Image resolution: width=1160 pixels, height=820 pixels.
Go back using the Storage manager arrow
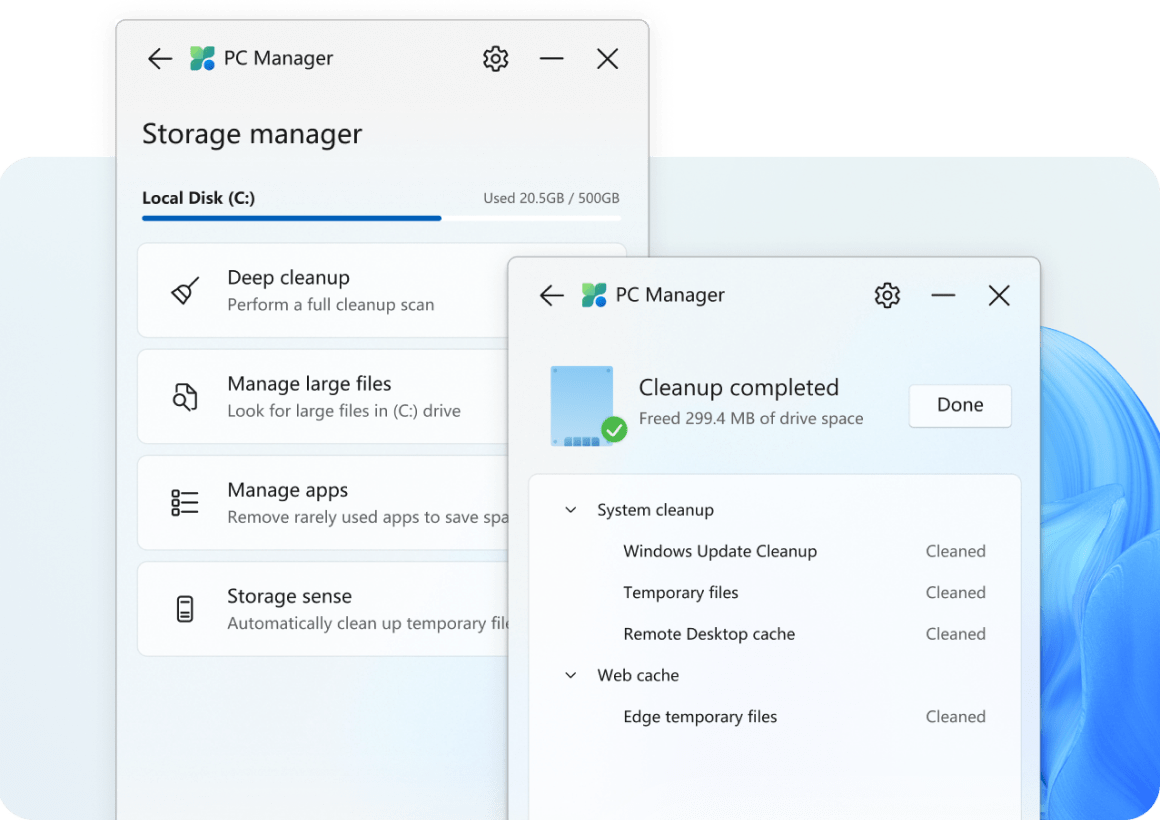159,58
